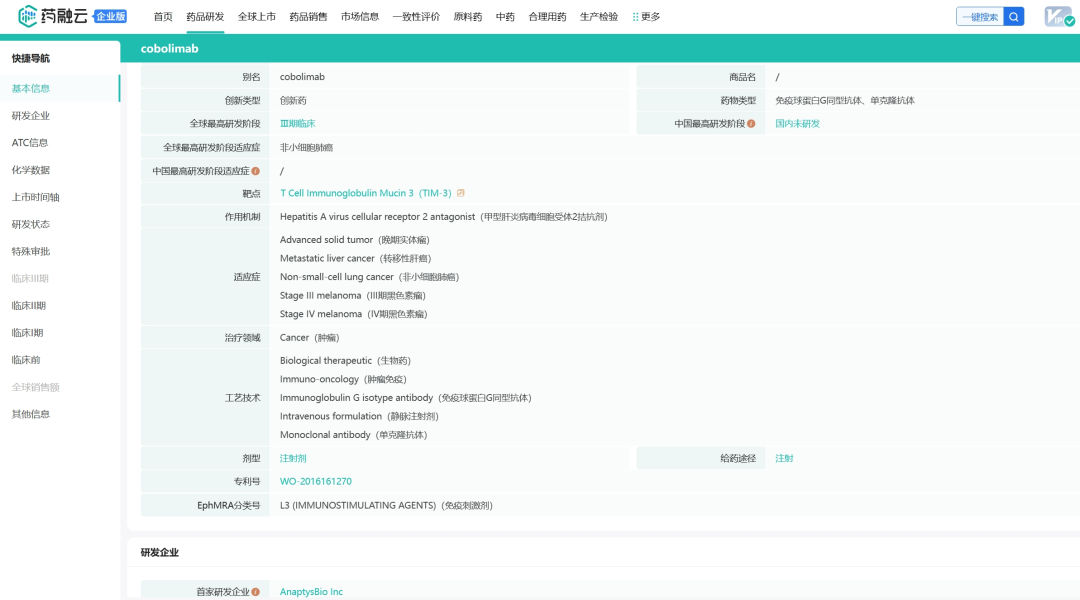Go to 化学数据 sidebar section
Viewport: 1080px width, 600px height.
coord(31,170)
